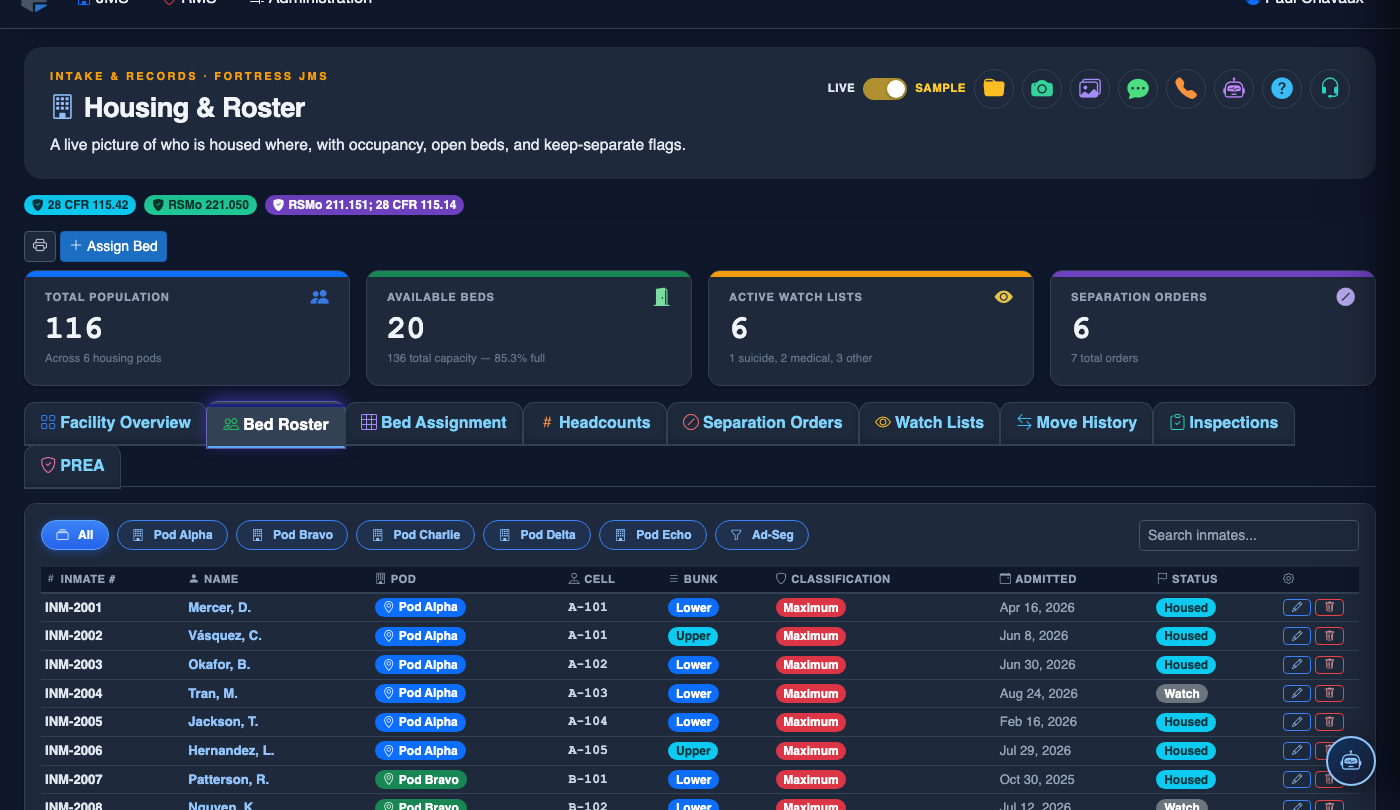
Task: Edit inmate INM-2001 with pencil icon
Action: pyautogui.click(x=1296, y=607)
